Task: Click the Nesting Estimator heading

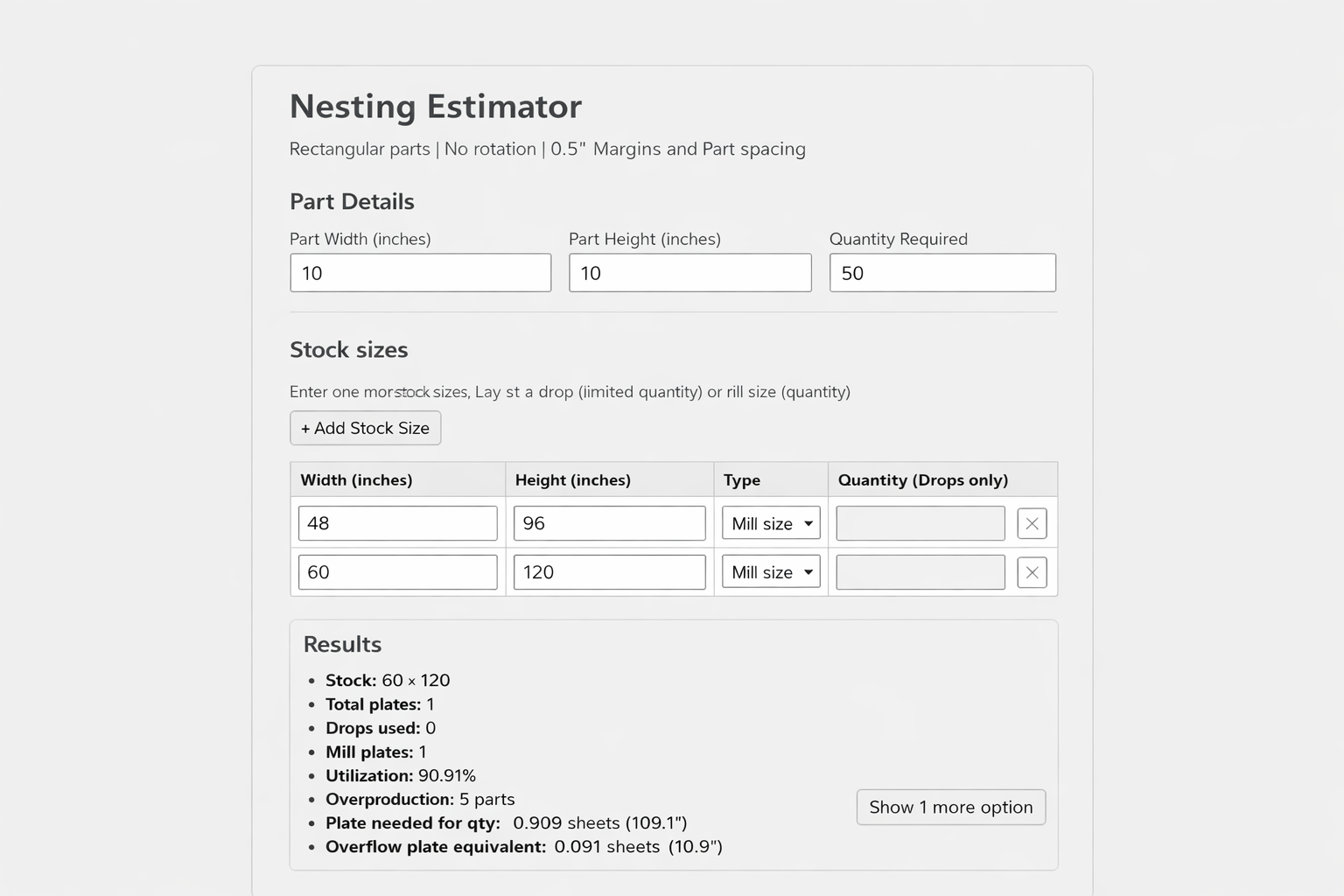Action: point(435,106)
